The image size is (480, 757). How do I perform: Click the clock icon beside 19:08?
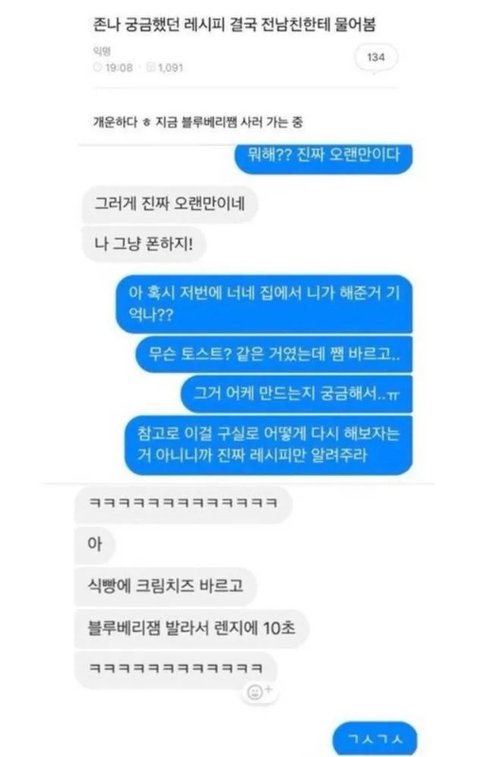(x=98, y=68)
